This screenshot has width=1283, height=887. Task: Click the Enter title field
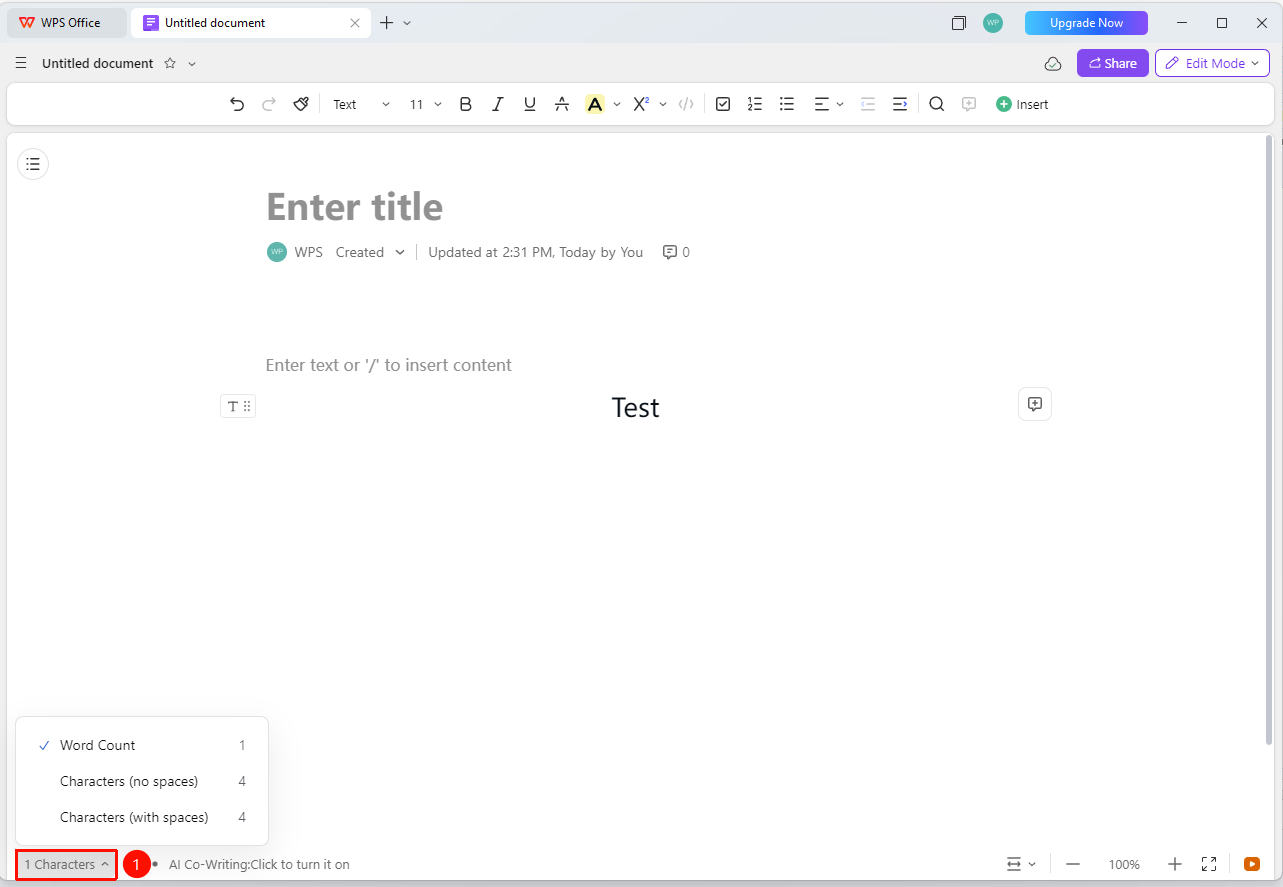click(355, 207)
